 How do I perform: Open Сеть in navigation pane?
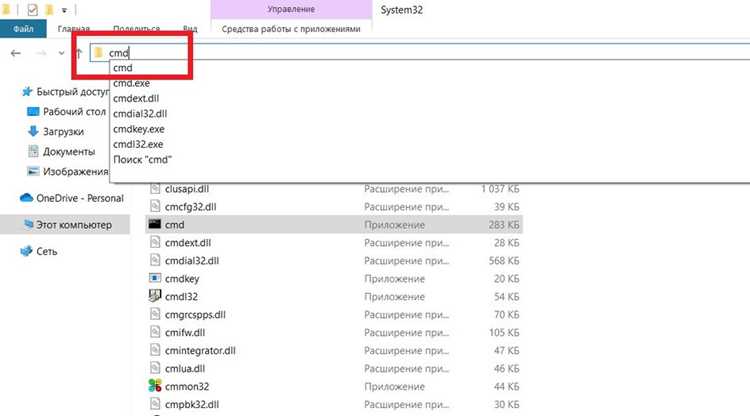[46, 252]
